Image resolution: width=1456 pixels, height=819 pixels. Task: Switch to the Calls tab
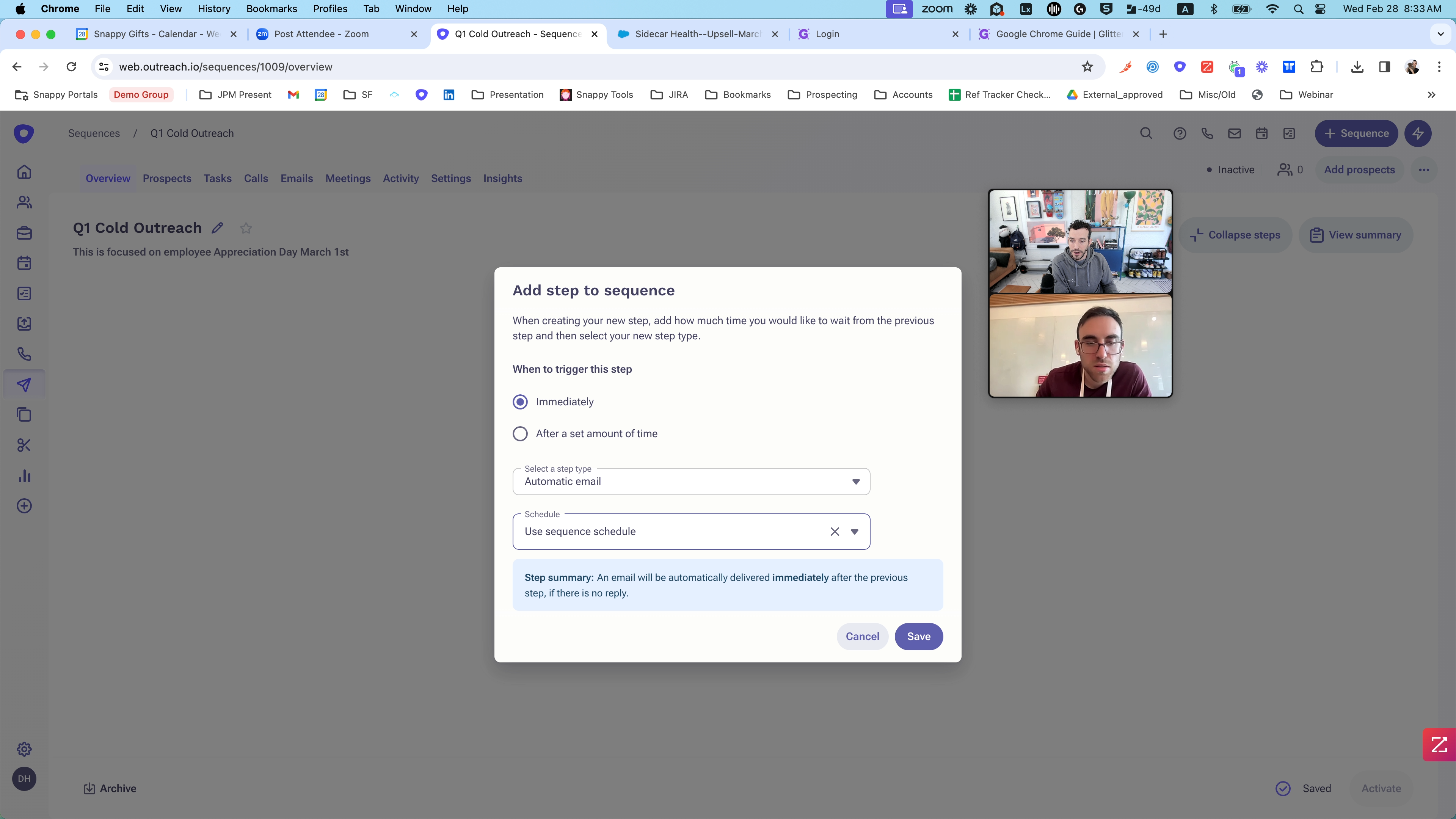[256, 179]
